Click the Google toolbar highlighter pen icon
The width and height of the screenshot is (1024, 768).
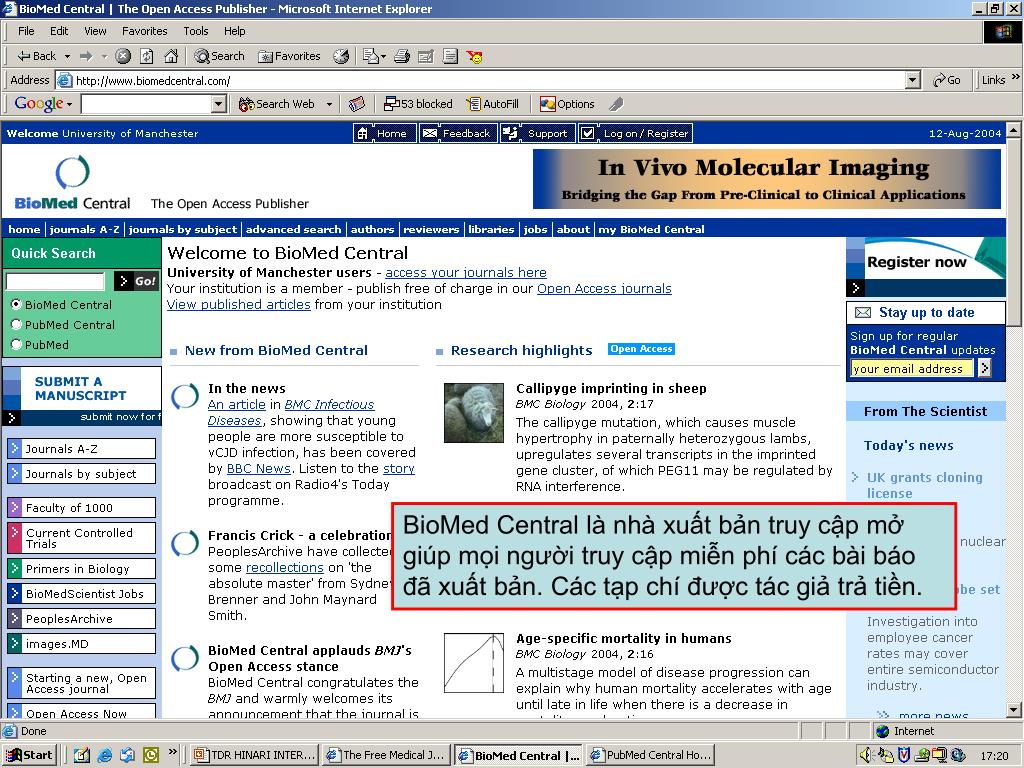tap(616, 104)
